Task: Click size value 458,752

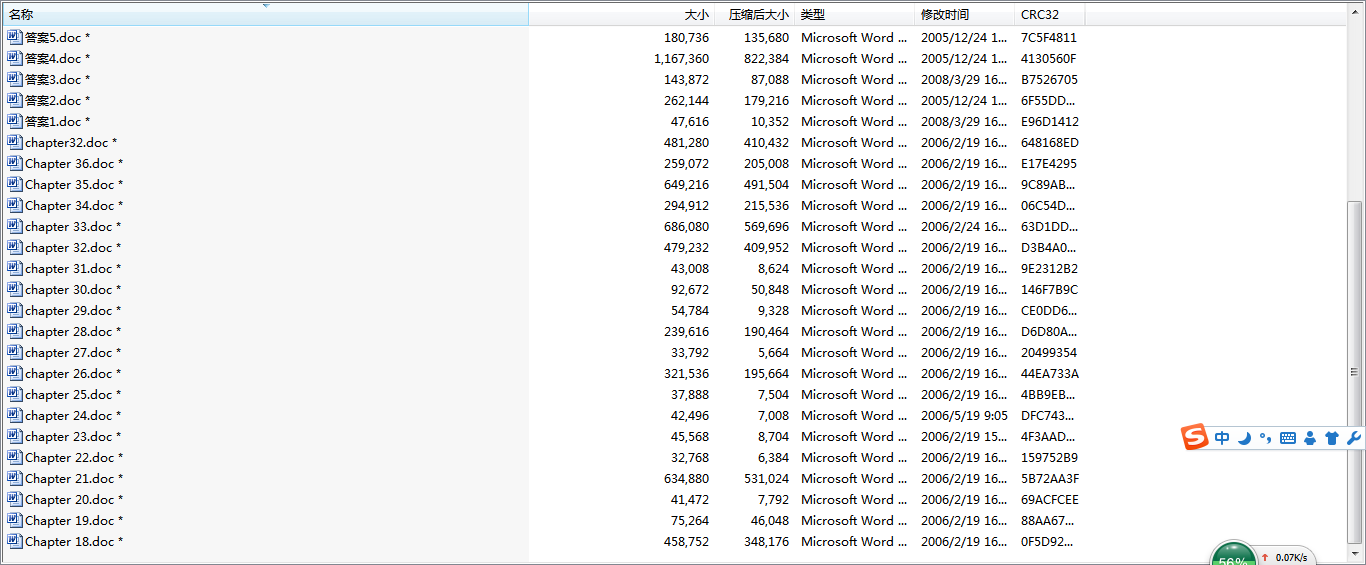Action: pos(686,541)
